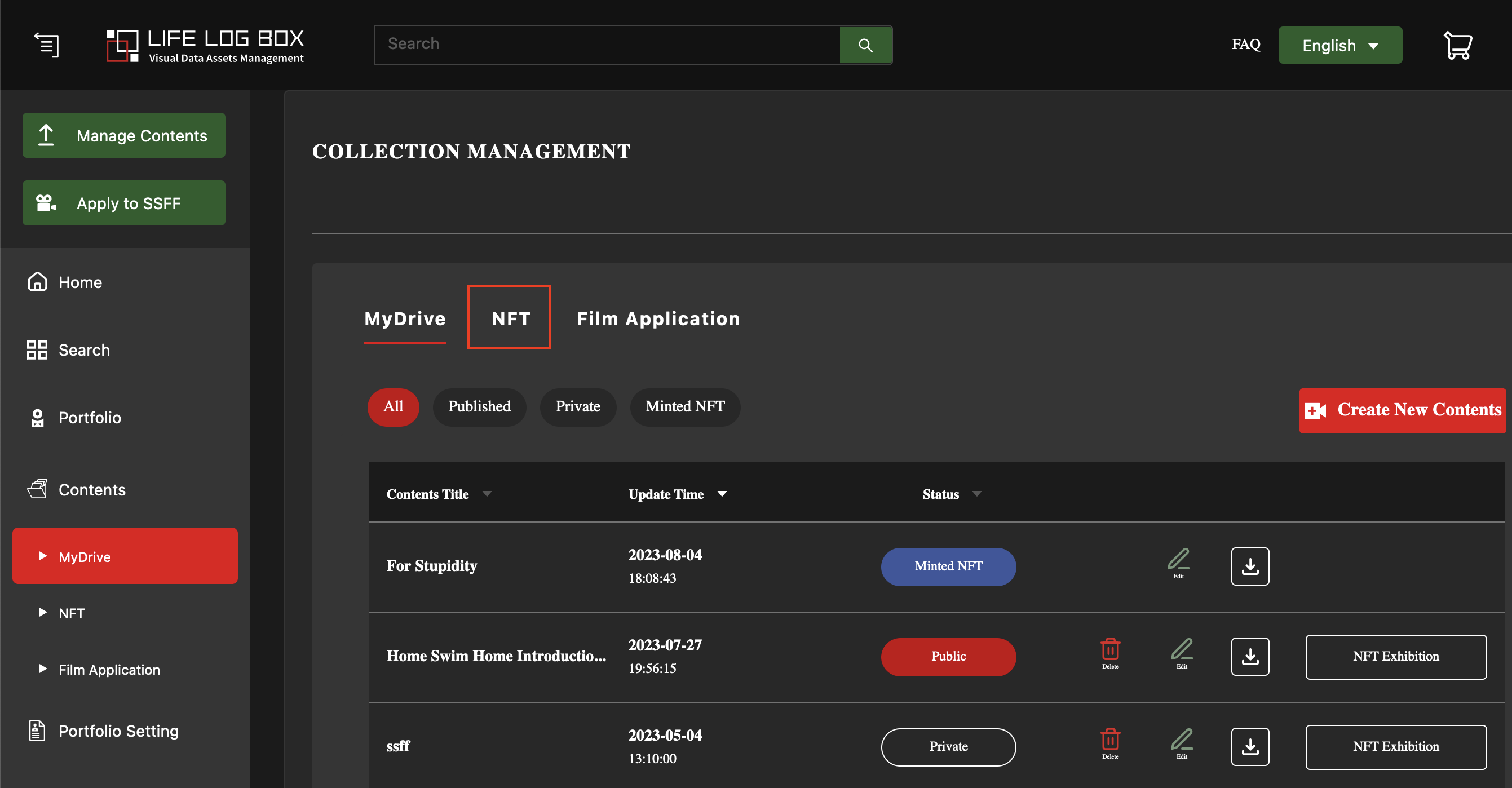
Task: Open the shopping cart
Action: (x=1457, y=45)
